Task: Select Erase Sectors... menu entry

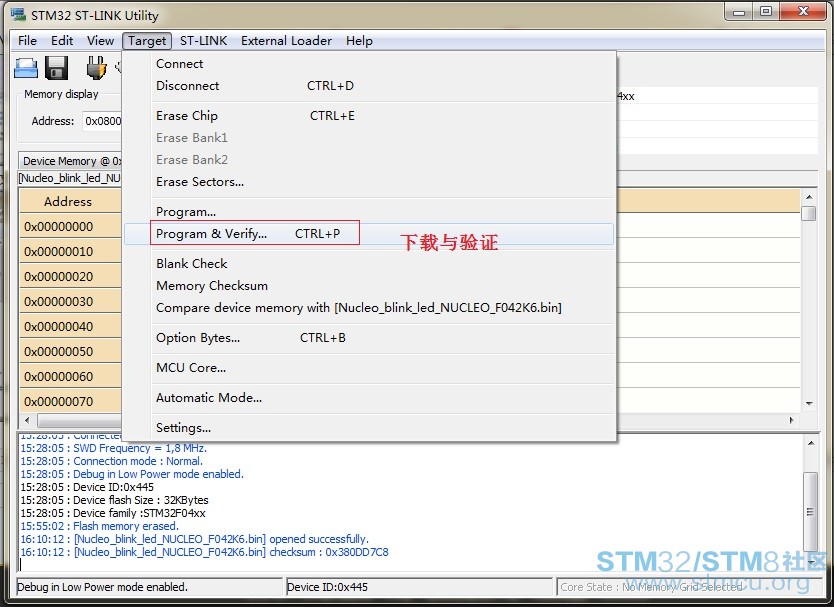Action: pos(369,182)
